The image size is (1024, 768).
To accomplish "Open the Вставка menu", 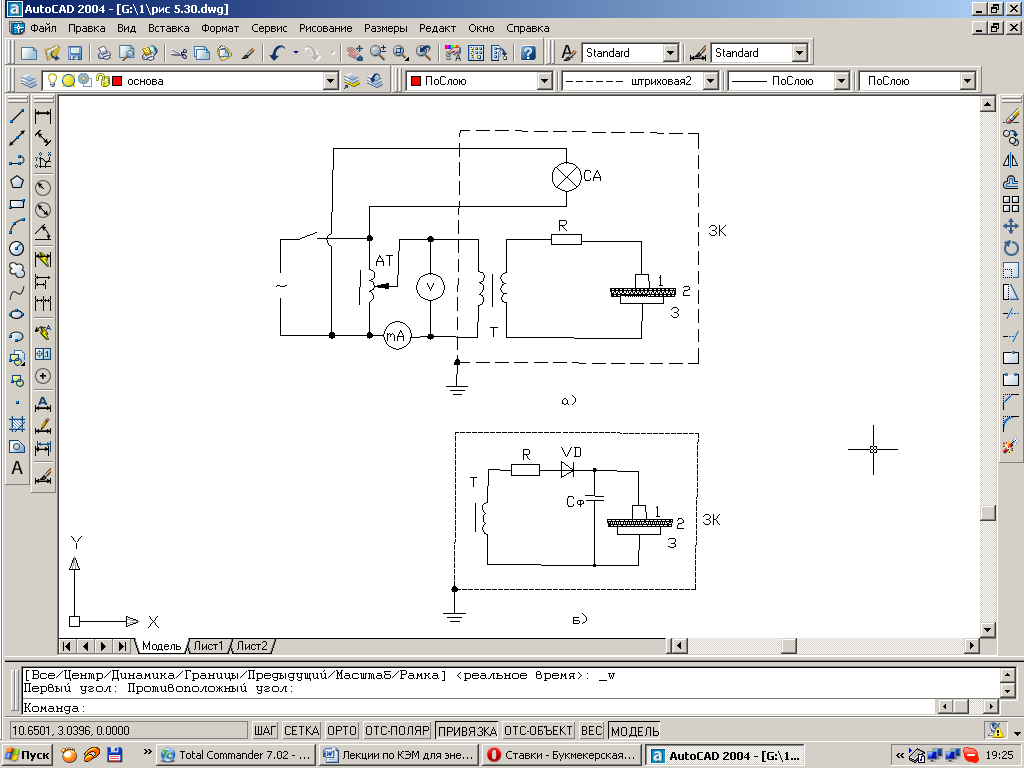I will pos(168,28).
